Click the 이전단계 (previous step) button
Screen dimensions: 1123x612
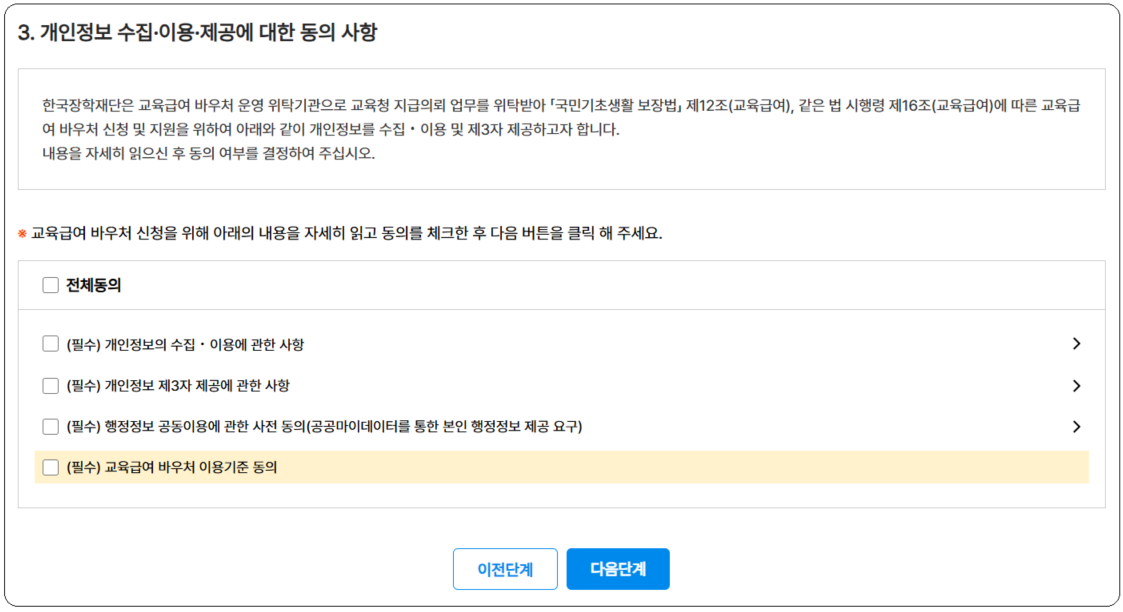click(x=505, y=568)
